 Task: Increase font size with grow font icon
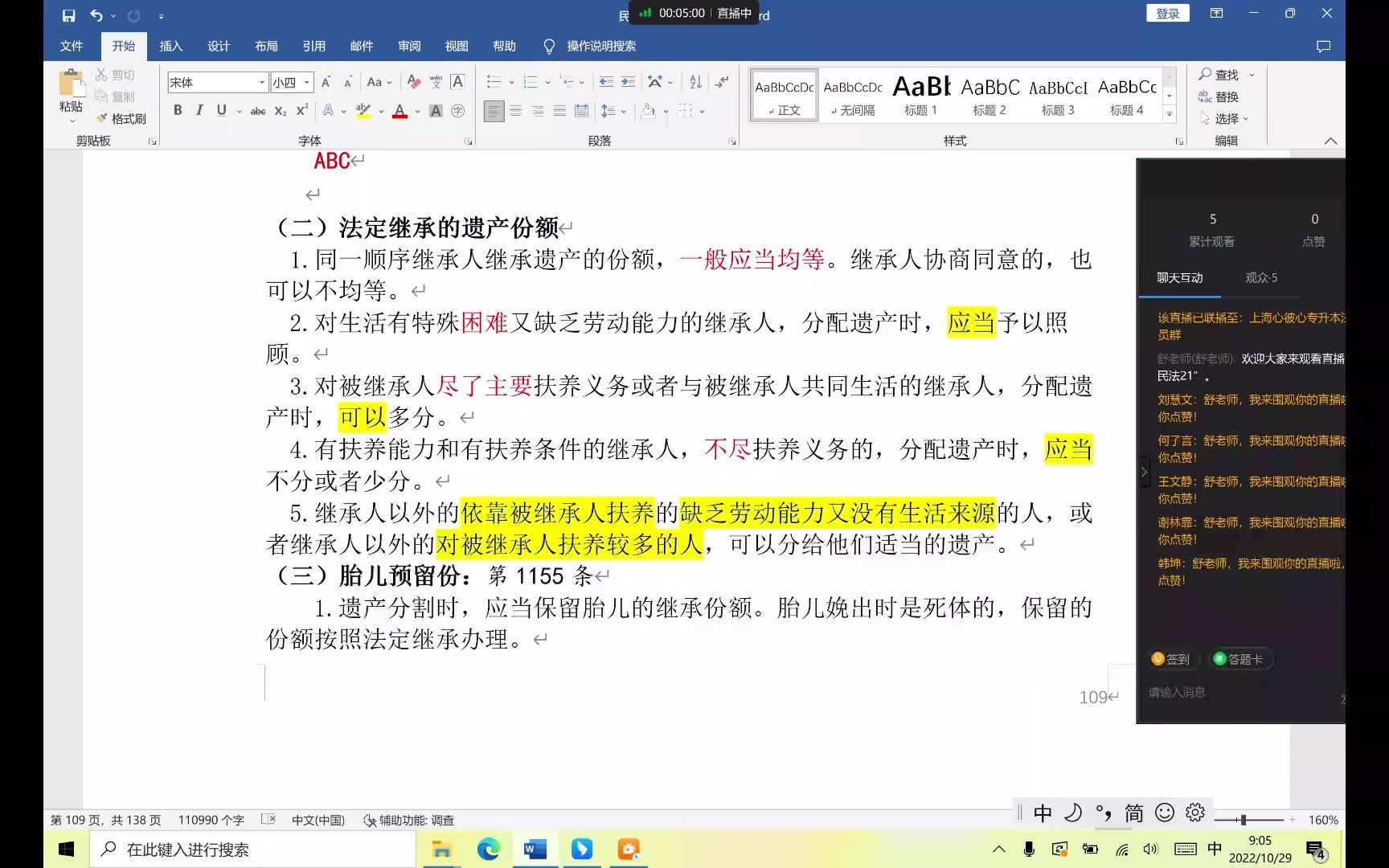pos(326,82)
